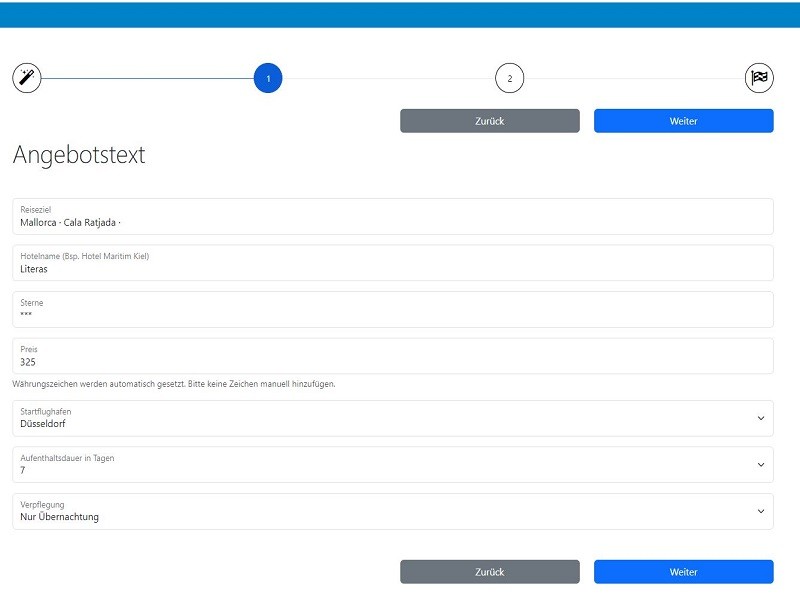The height and width of the screenshot is (600, 800).
Task: Click the chevron arrow in the Verpflegung row
Action: 760,511
